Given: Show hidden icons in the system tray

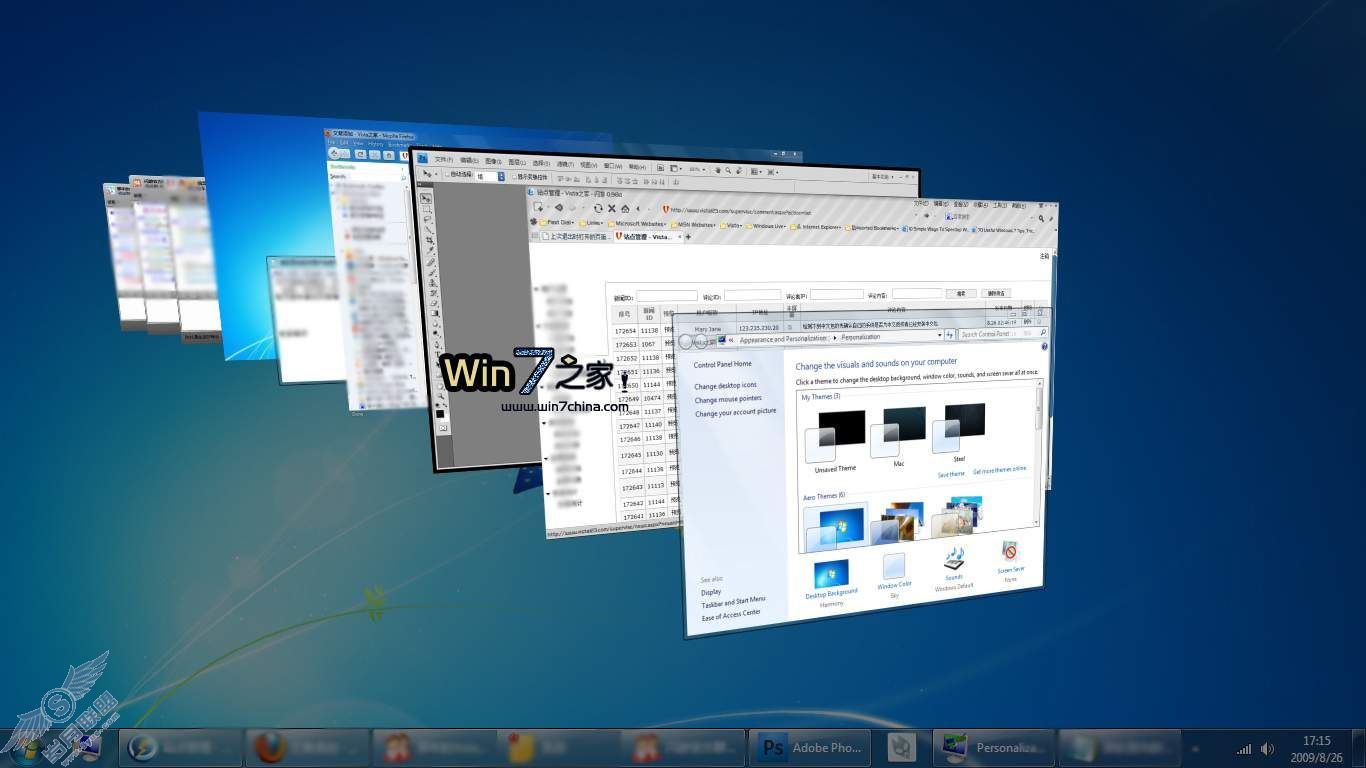Looking at the screenshot, I should tap(1196, 749).
